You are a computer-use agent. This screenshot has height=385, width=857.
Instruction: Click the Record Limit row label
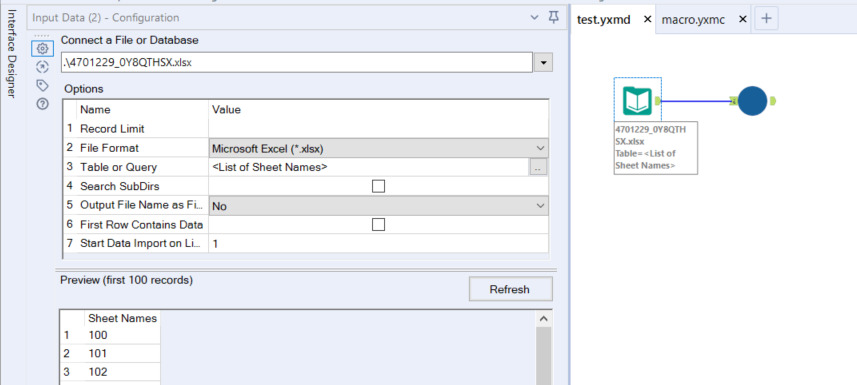pos(112,129)
